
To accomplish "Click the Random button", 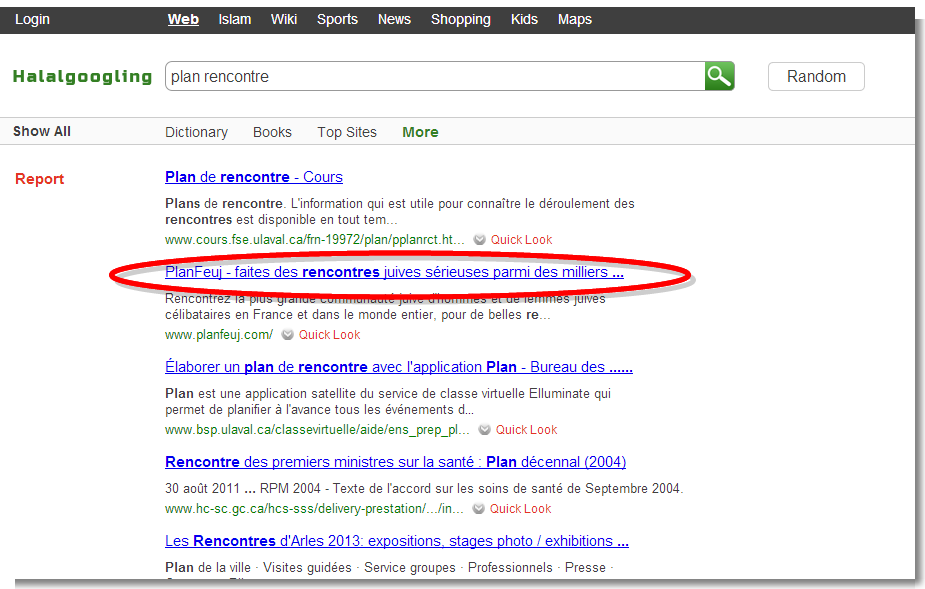I will pyautogui.click(x=816, y=76).
